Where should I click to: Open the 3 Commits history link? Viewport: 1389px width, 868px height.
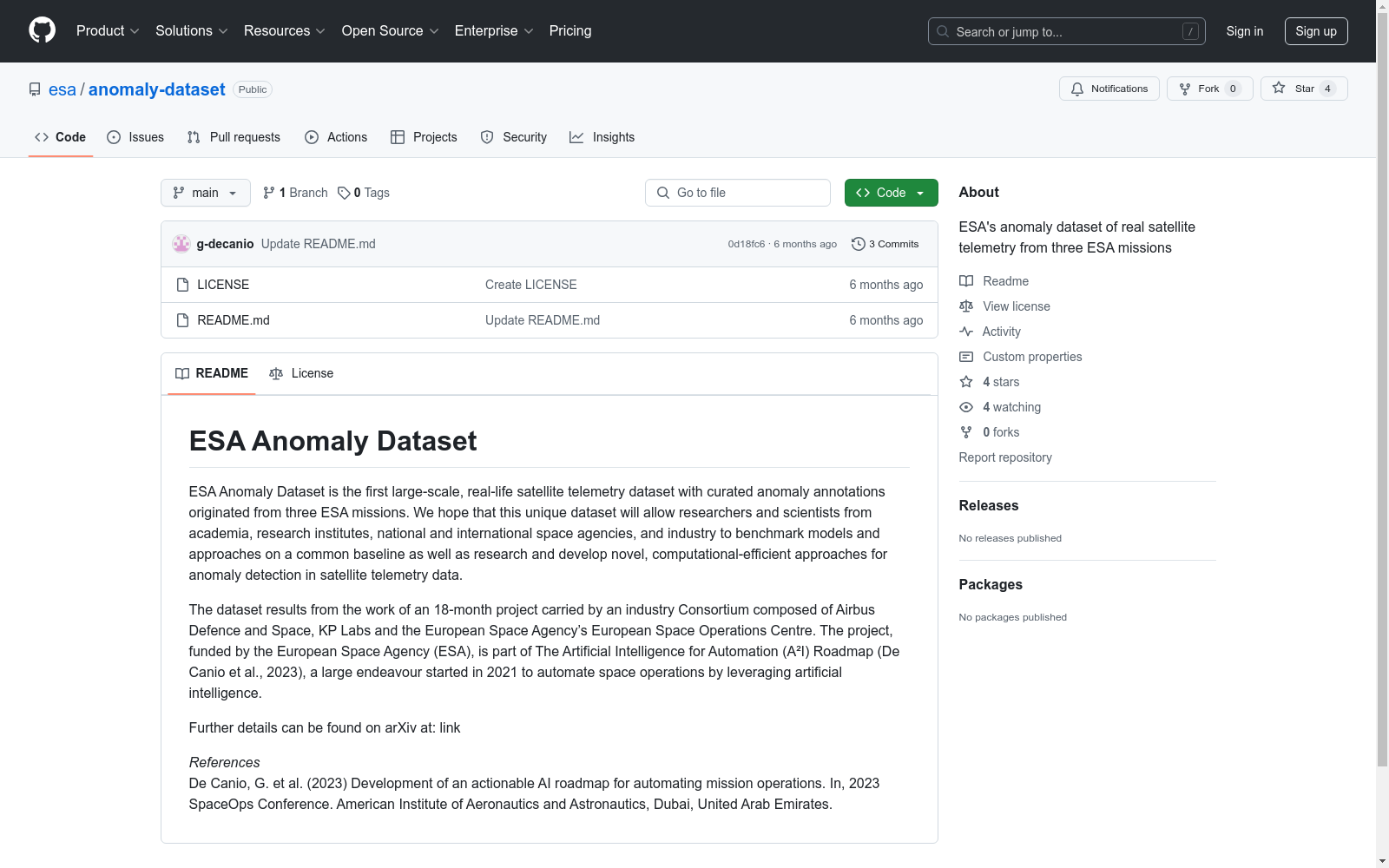coord(885,244)
